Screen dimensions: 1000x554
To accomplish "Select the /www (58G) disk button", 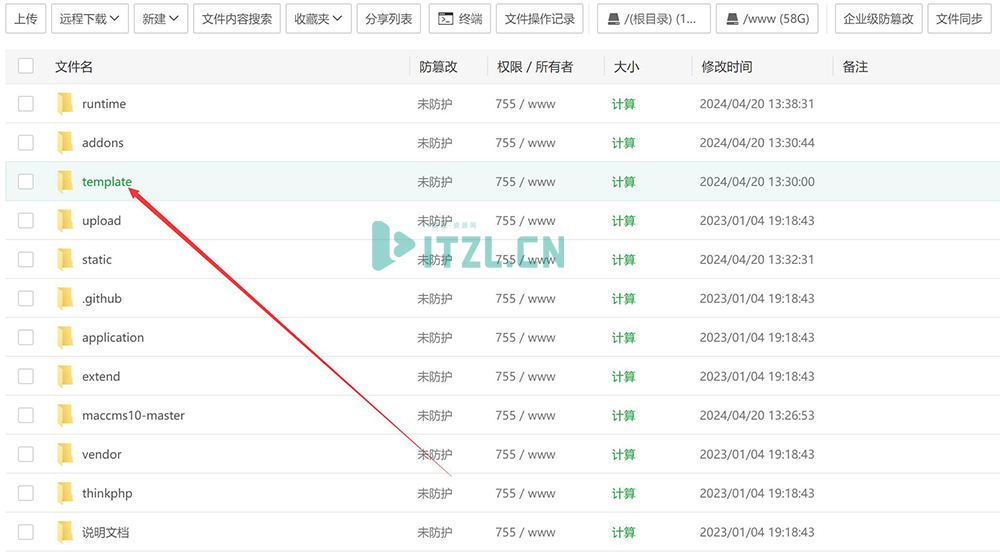I will tap(767, 19).
